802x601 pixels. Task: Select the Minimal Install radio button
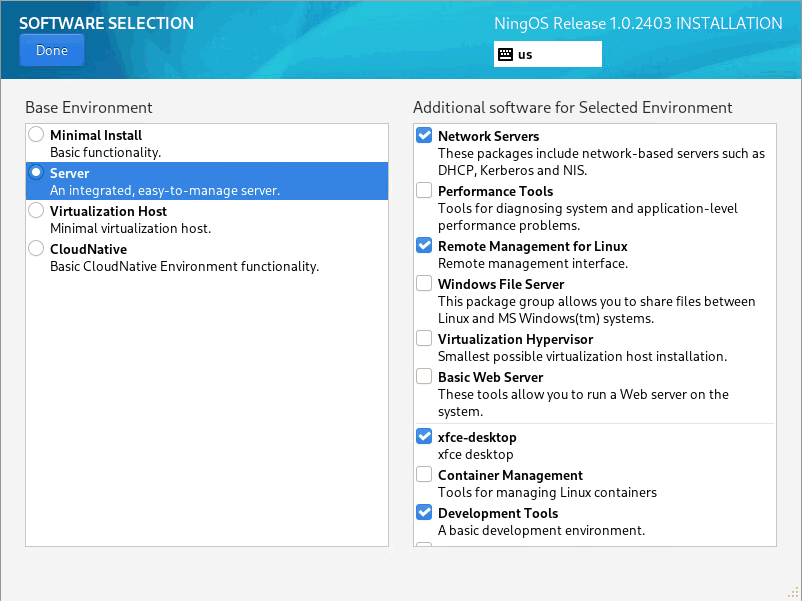point(36,135)
